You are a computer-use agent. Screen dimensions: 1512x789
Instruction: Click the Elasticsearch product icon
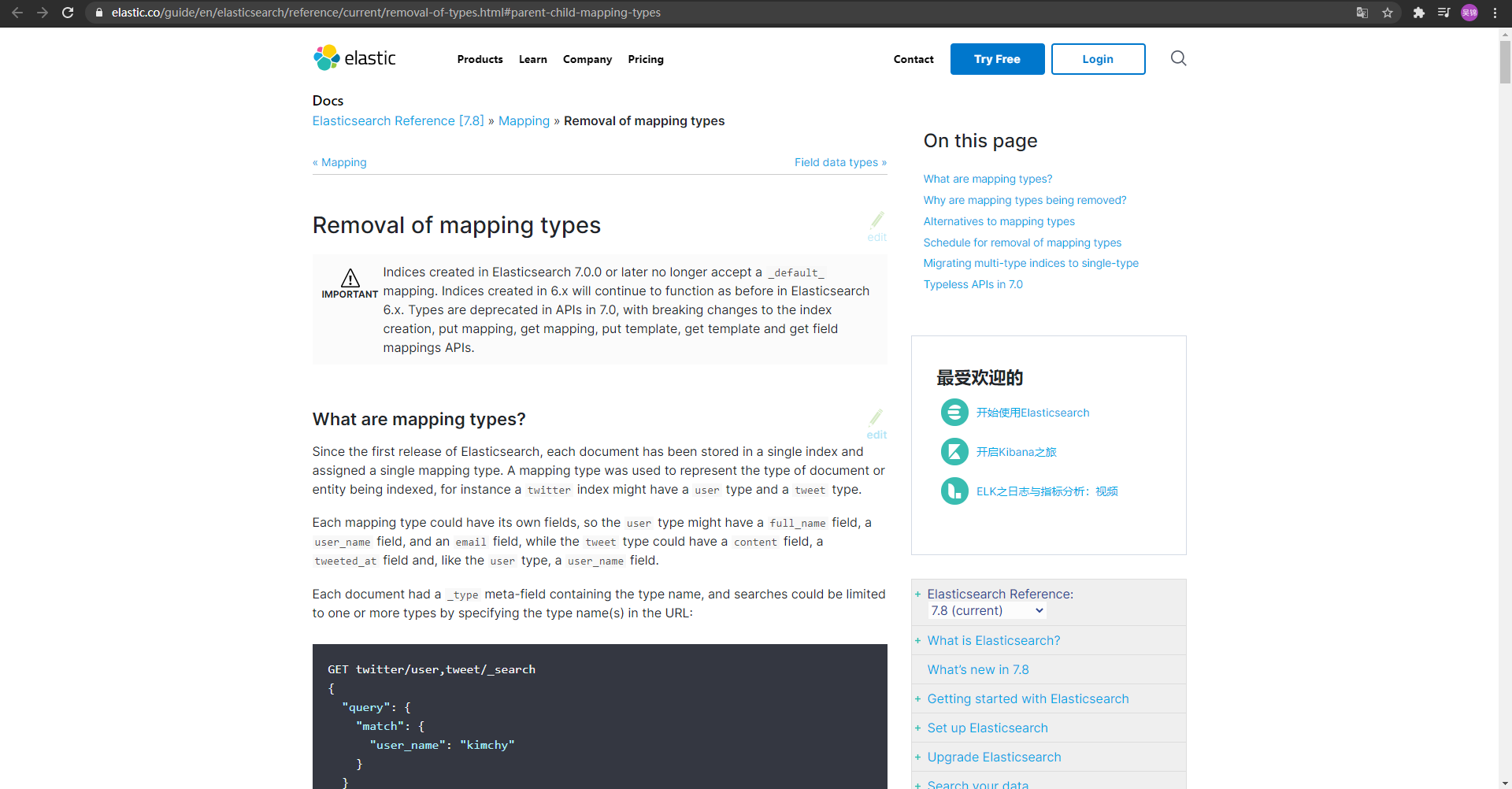(x=954, y=412)
